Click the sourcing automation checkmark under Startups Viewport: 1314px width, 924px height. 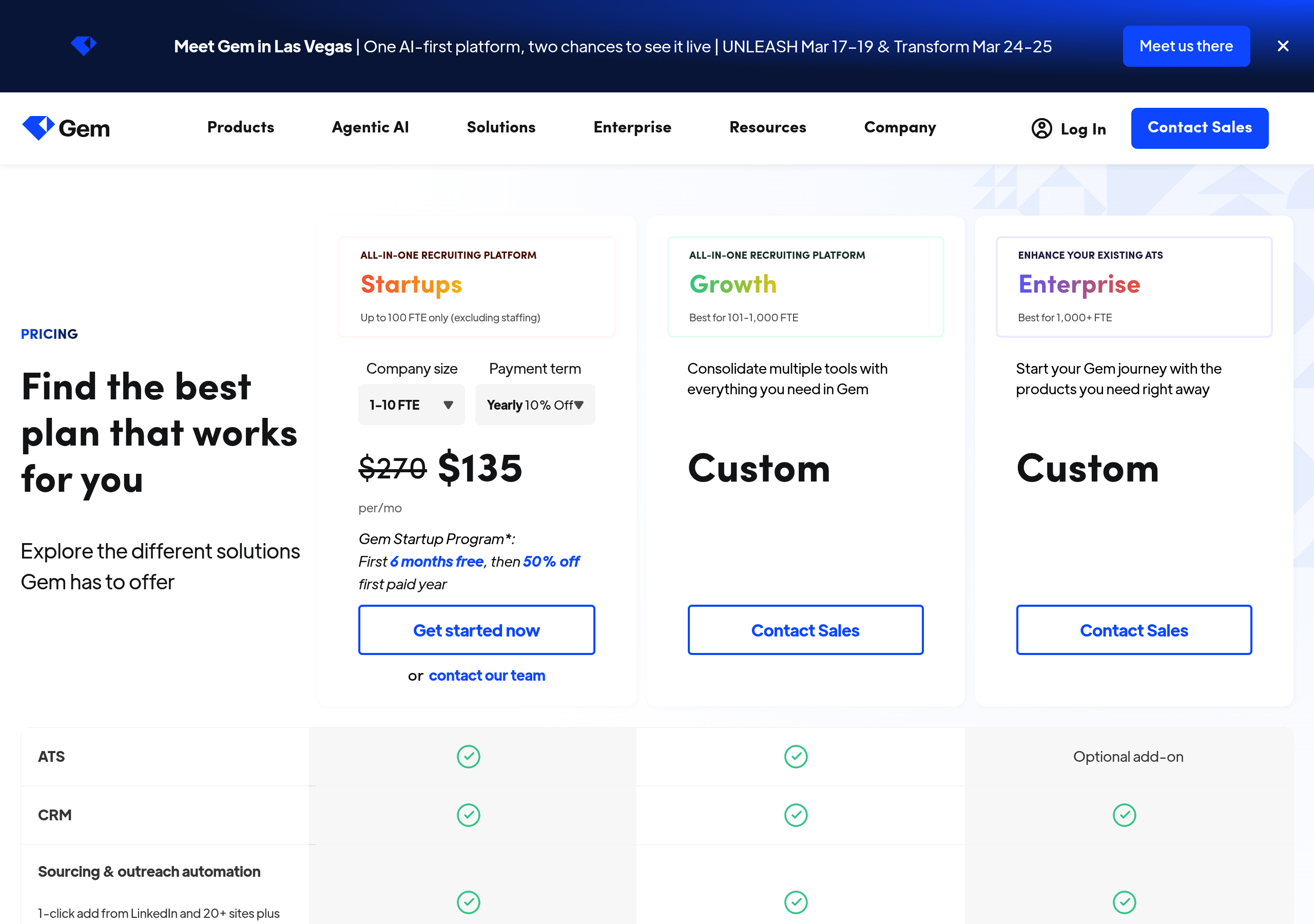click(x=468, y=902)
